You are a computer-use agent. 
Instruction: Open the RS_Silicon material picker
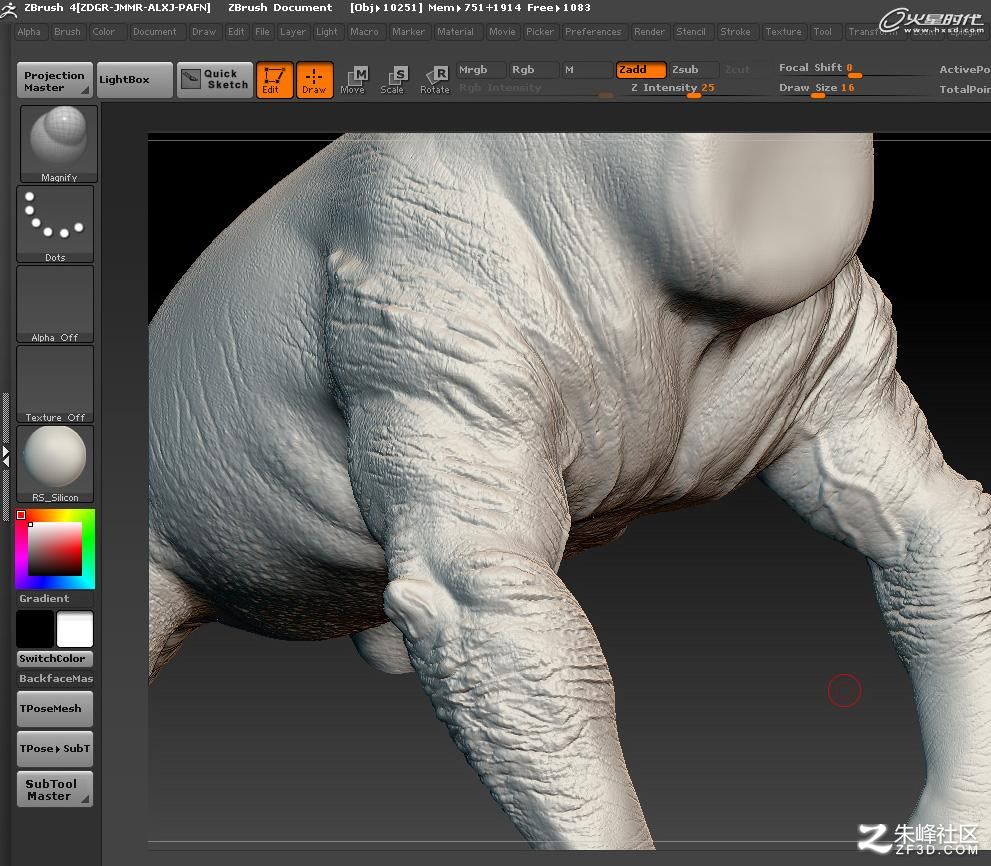(x=55, y=464)
